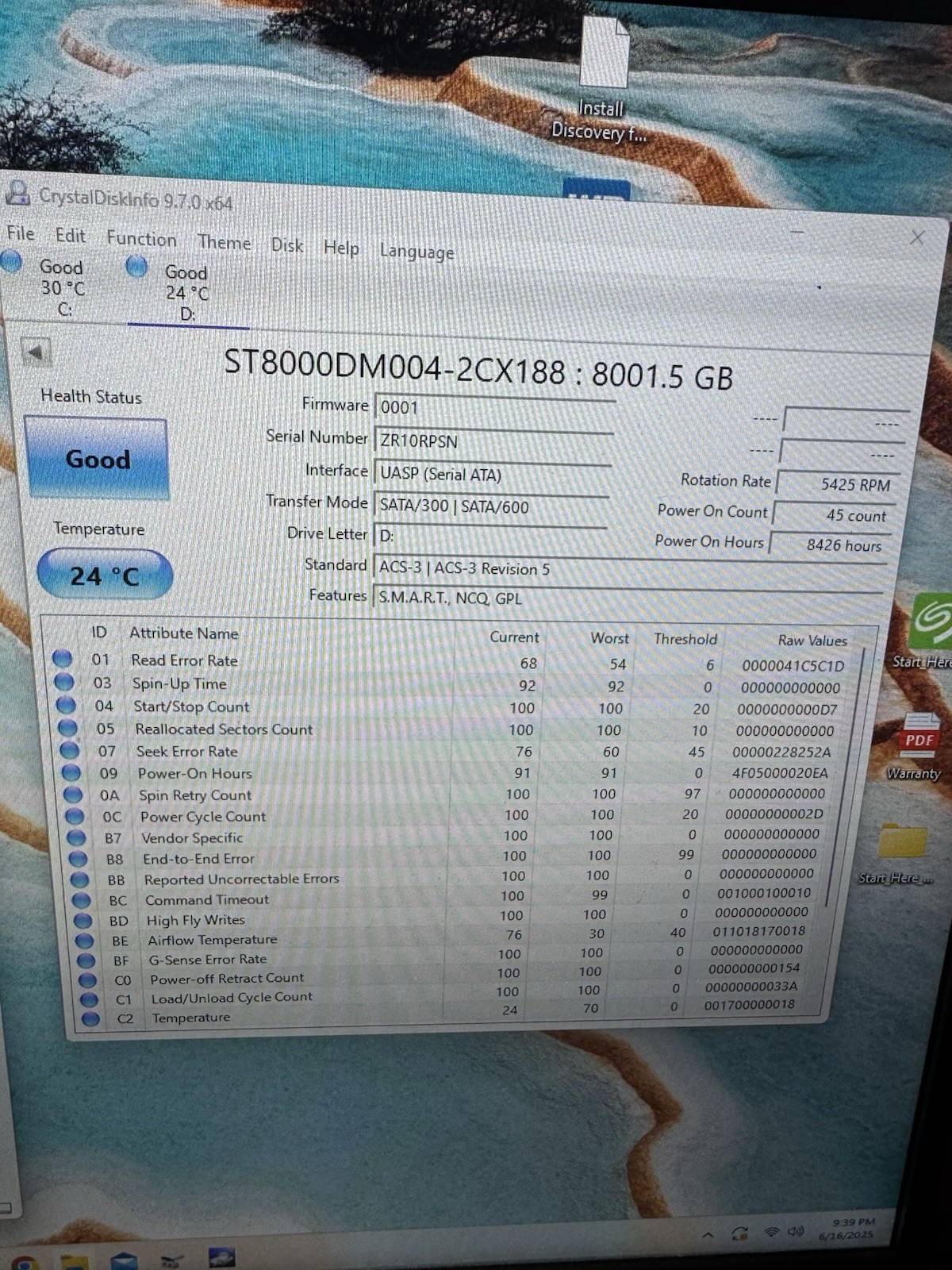
Task: Open the Help menu
Action: (341, 248)
